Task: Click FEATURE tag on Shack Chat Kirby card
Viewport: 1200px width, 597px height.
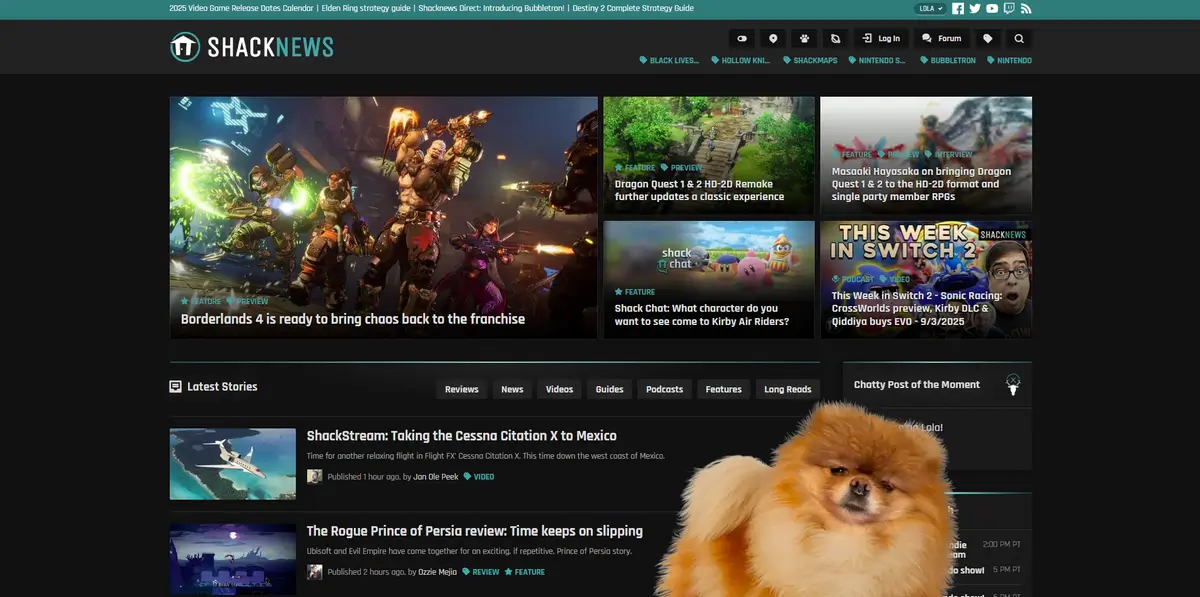Action: tap(635, 292)
